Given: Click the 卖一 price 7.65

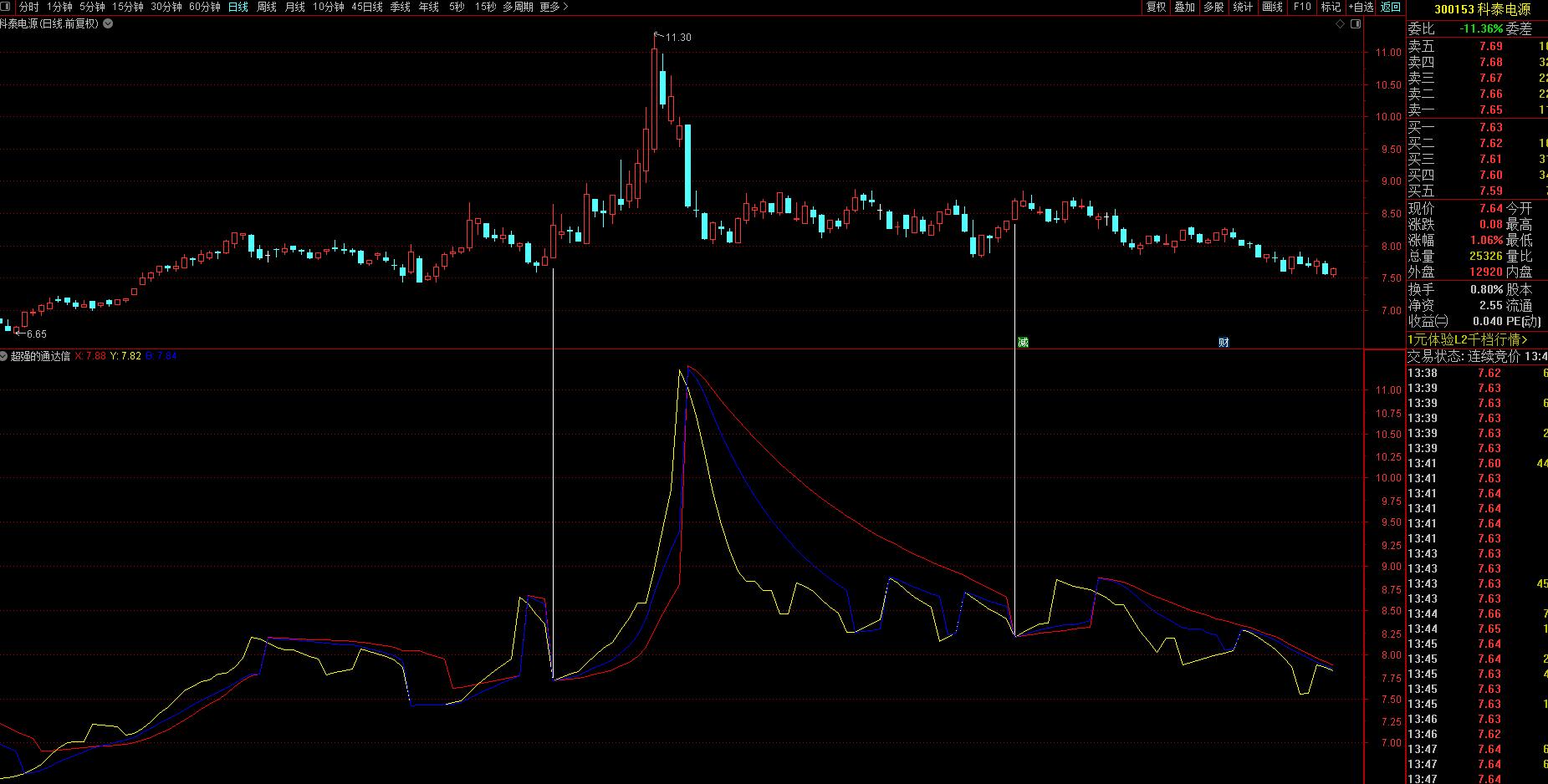Looking at the screenshot, I should point(1490,110).
